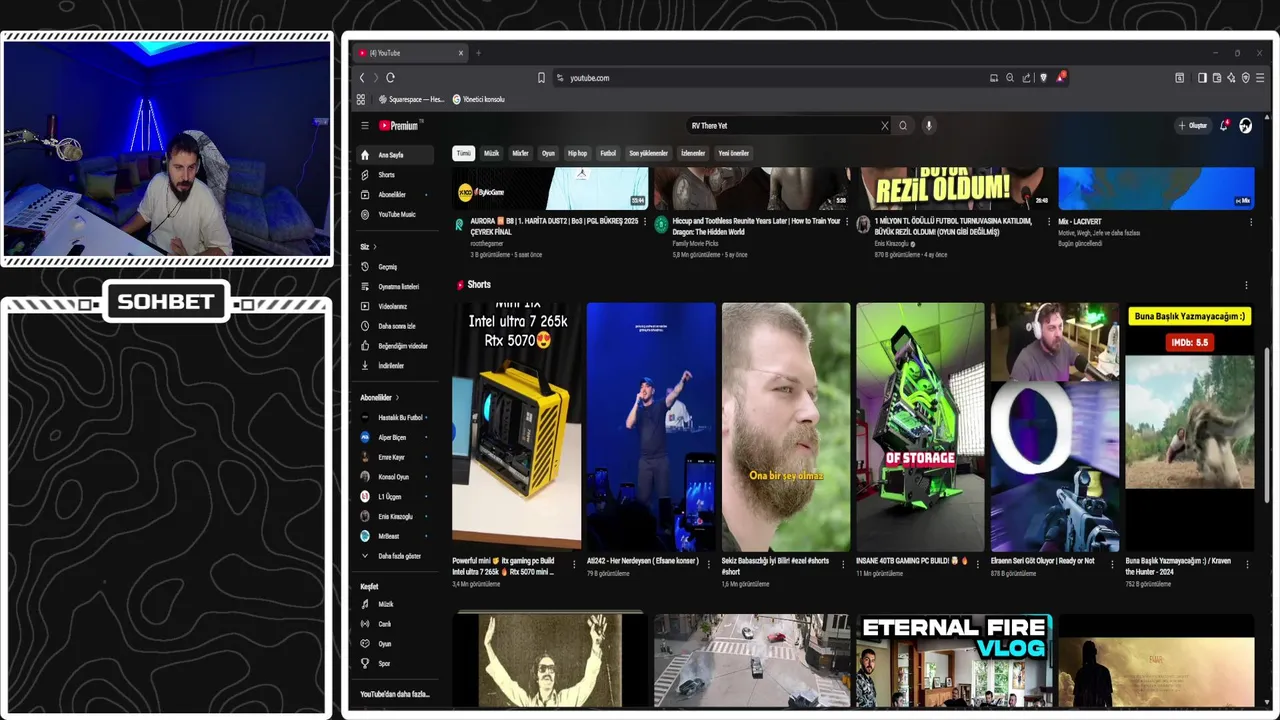
Task: Click the YouTube Premium logo
Action: point(399,126)
